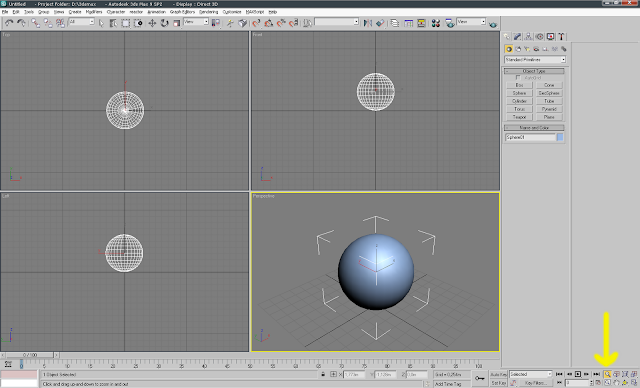Click the Pyramid primitive button
640x388 pixels.
549,109
